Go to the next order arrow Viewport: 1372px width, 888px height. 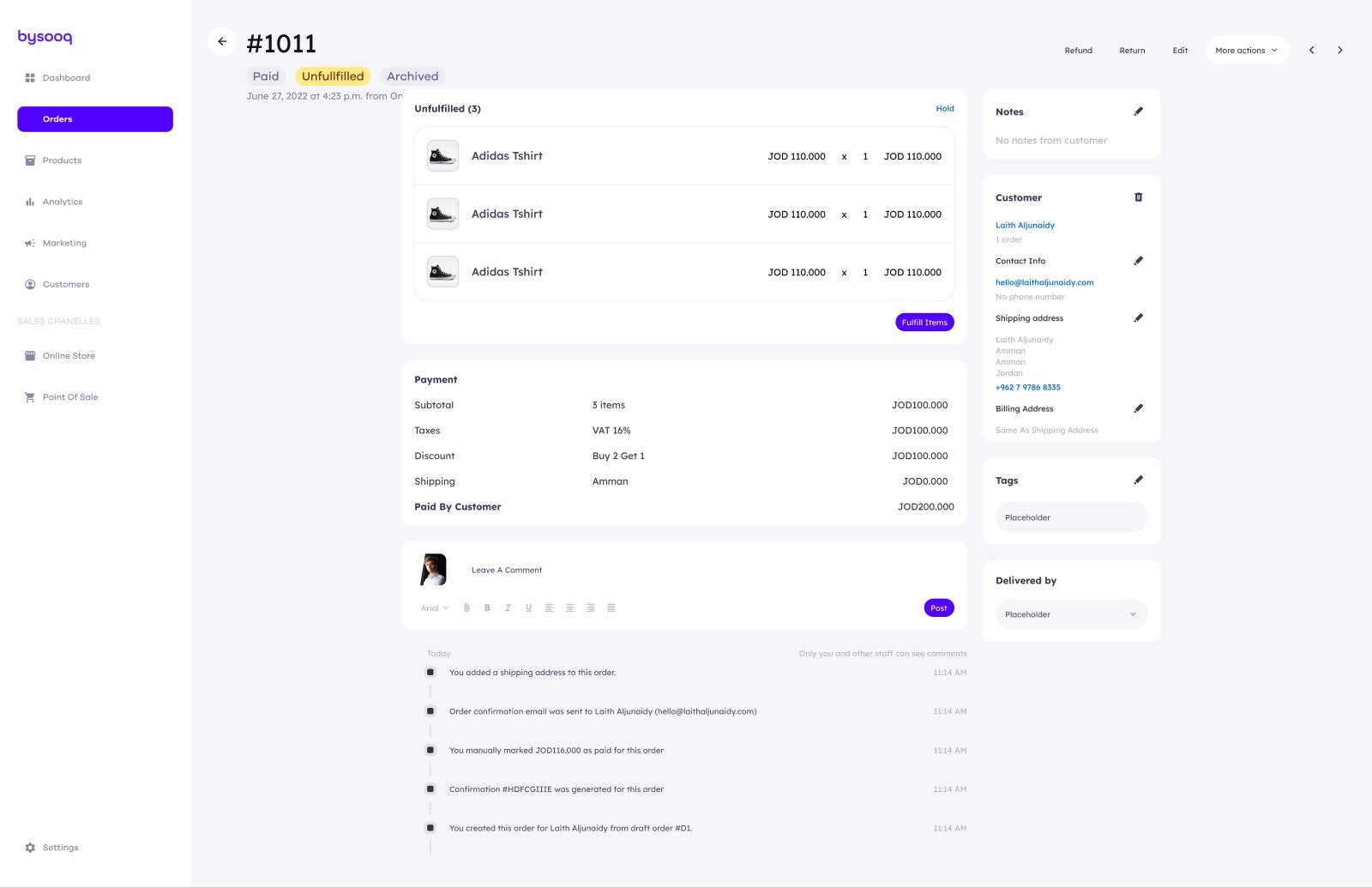(1339, 50)
